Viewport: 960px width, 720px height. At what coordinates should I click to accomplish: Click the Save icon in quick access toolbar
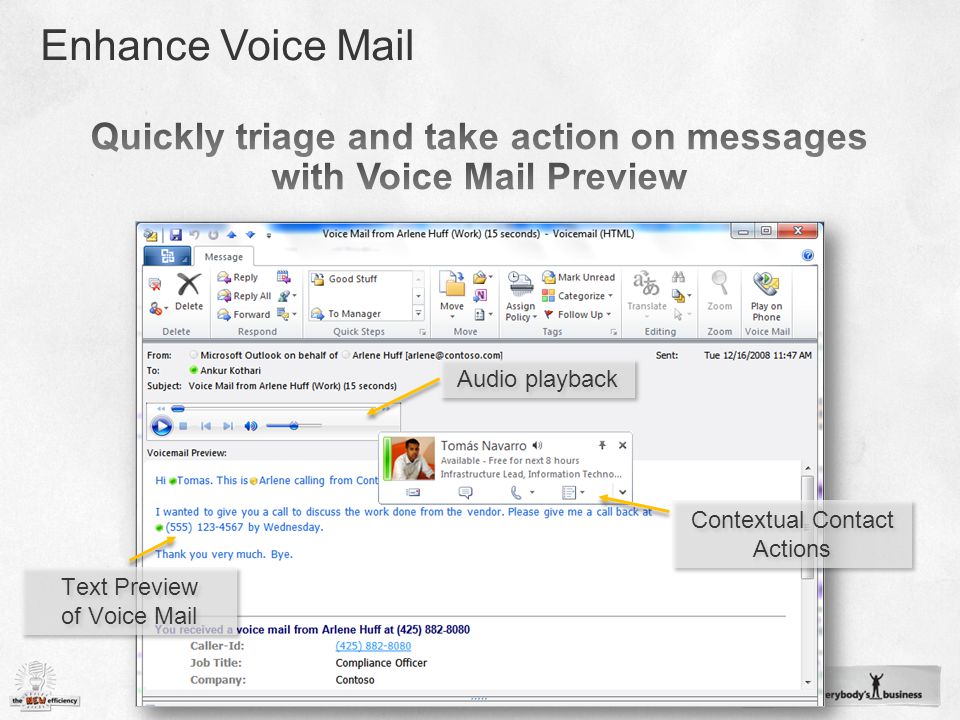click(x=176, y=234)
